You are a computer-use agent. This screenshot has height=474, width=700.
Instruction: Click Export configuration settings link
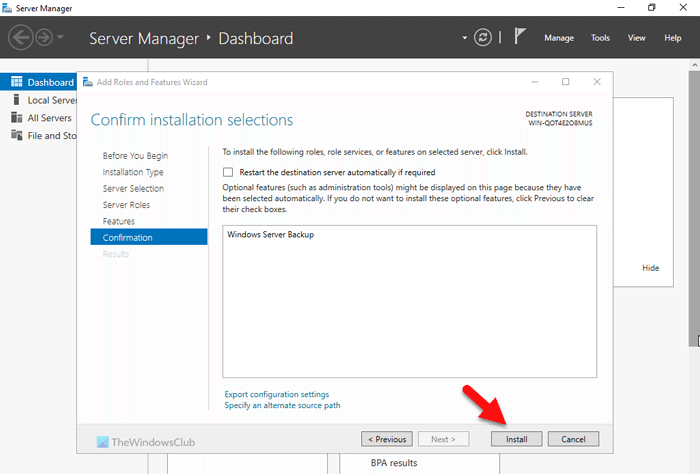(x=277, y=395)
